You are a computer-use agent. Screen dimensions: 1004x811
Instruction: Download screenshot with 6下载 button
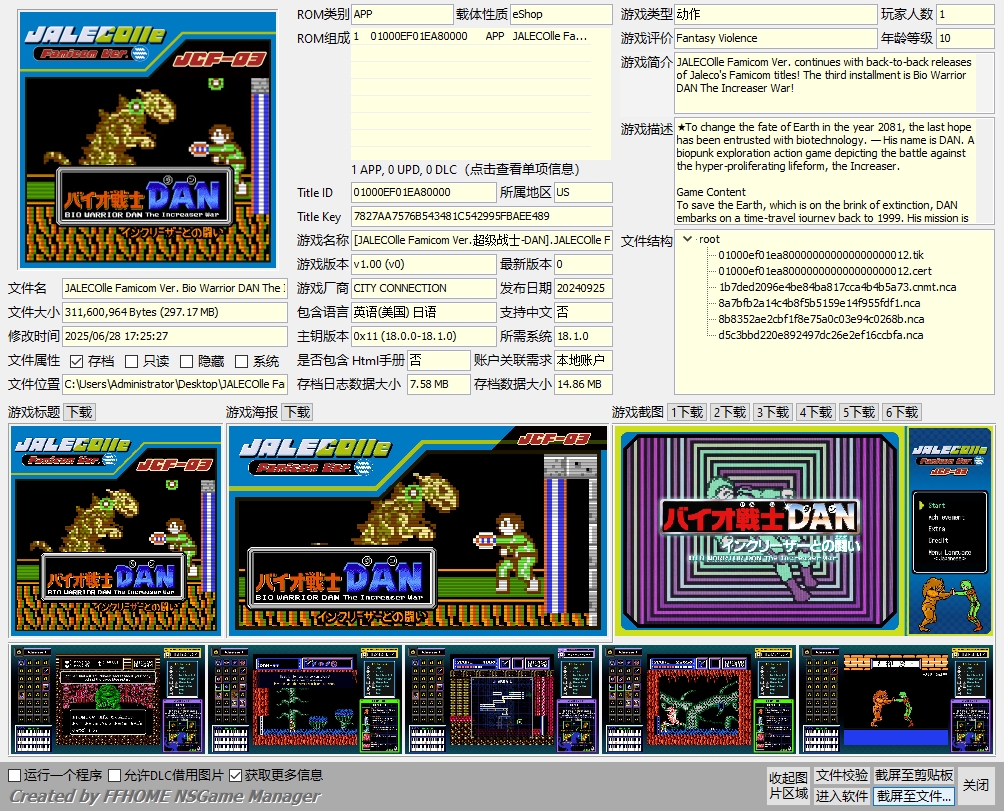pos(902,412)
